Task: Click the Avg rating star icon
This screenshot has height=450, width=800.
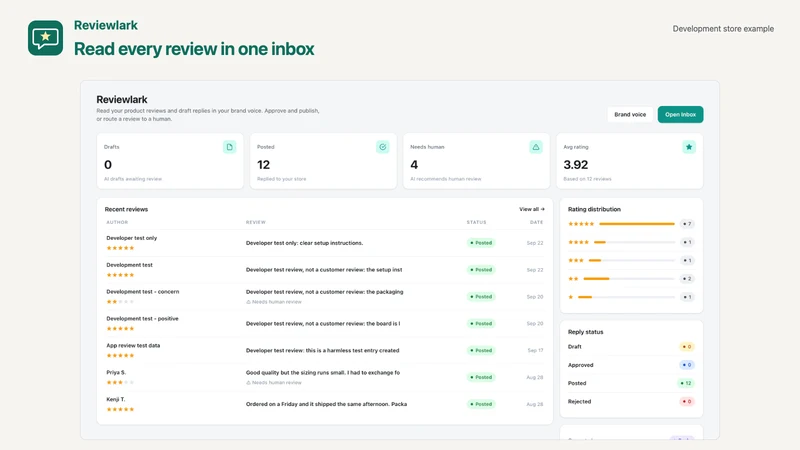Action: click(x=689, y=147)
